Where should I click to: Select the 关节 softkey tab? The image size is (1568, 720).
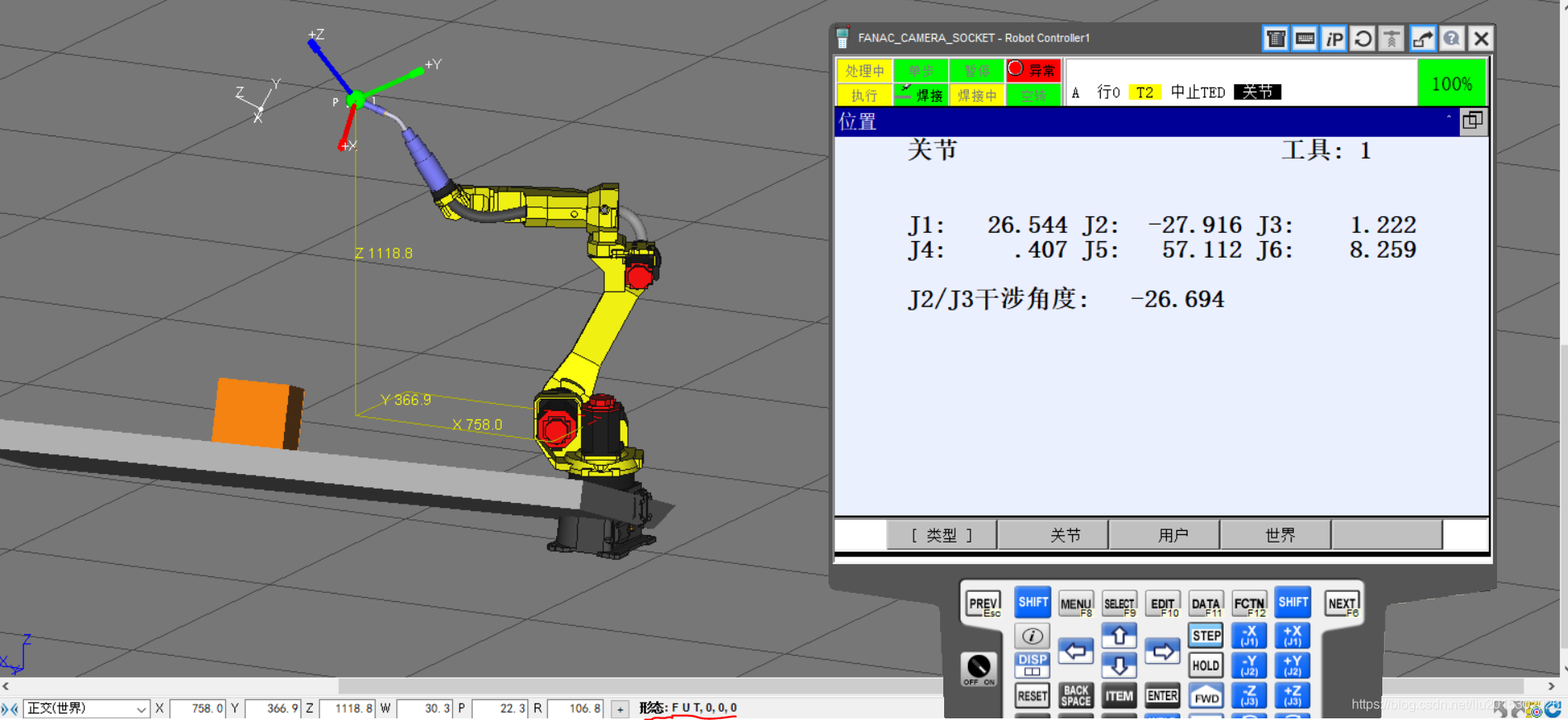pyautogui.click(x=1053, y=535)
